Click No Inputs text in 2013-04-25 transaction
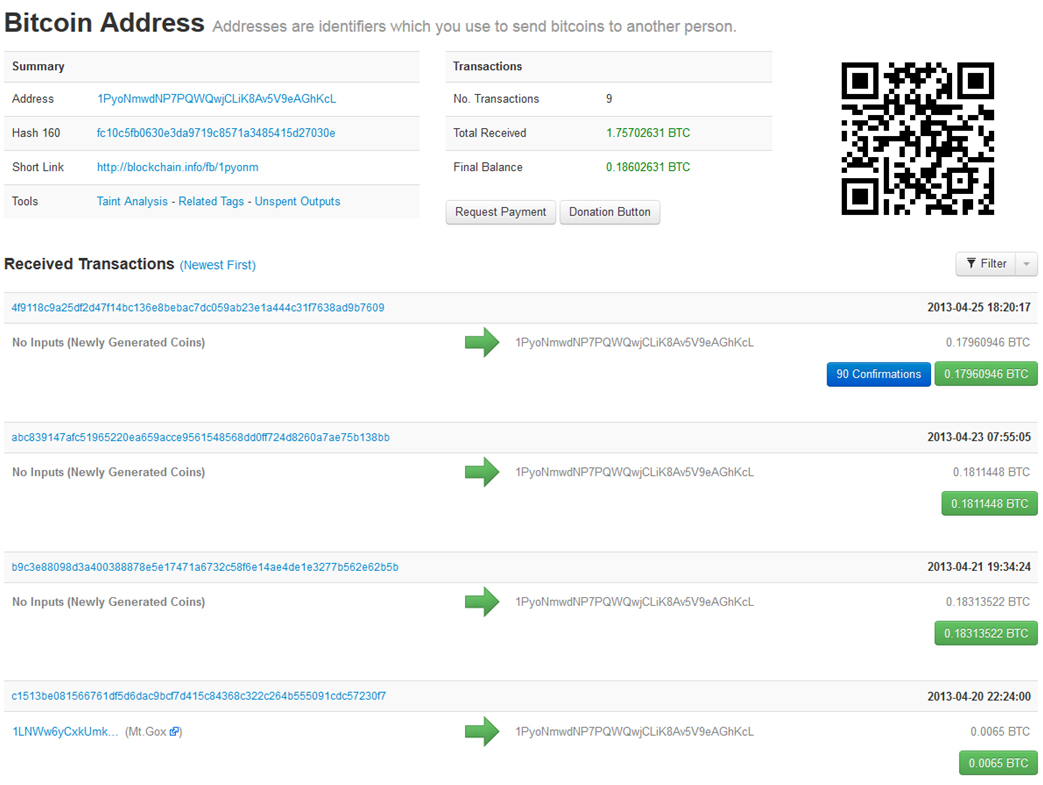This screenshot has width=1043, height=785. pos(108,343)
